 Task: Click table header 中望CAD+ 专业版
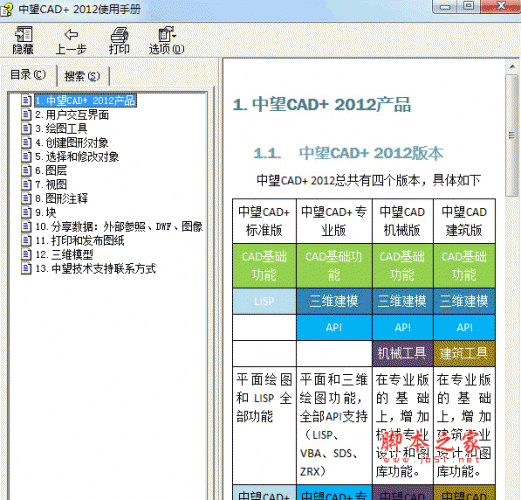[x=334, y=221]
